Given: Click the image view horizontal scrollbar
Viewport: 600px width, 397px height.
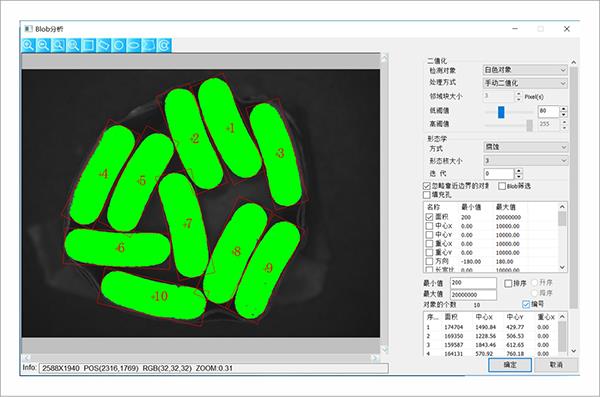Looking at the screenshot, I should tap(201, 358).
